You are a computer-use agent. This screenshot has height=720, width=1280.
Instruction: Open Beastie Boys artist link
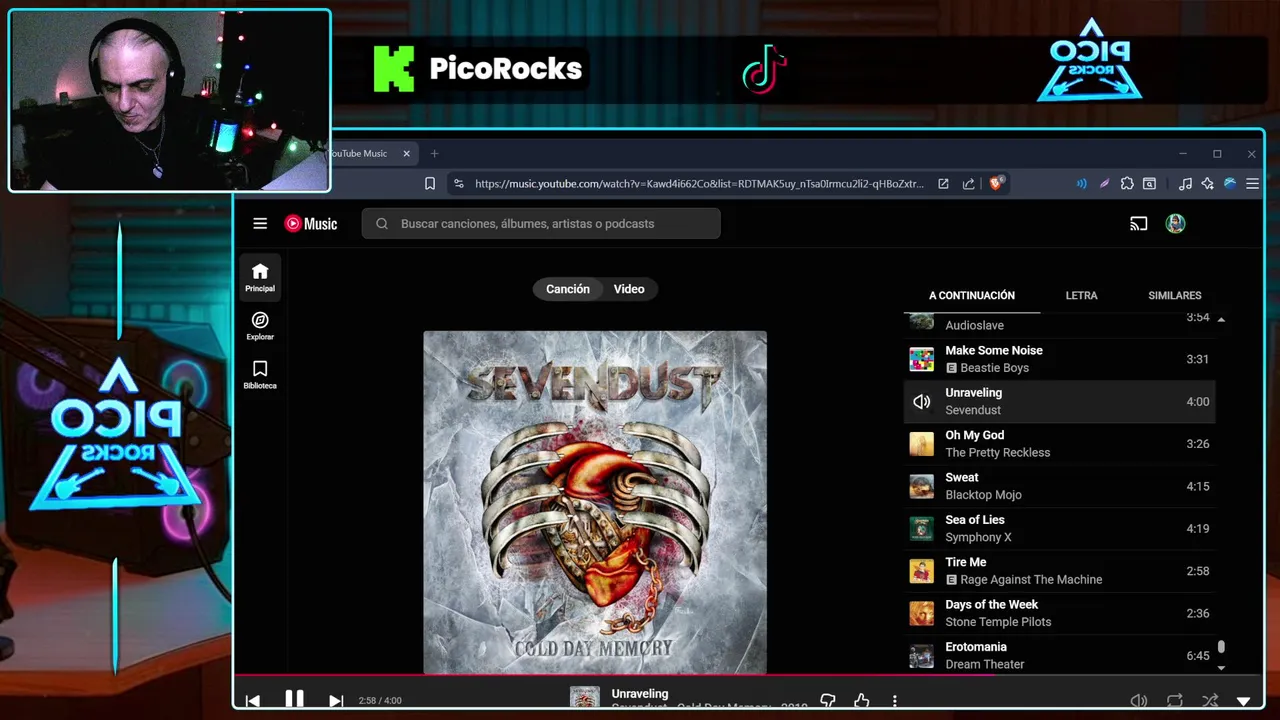tap(994, 368)
